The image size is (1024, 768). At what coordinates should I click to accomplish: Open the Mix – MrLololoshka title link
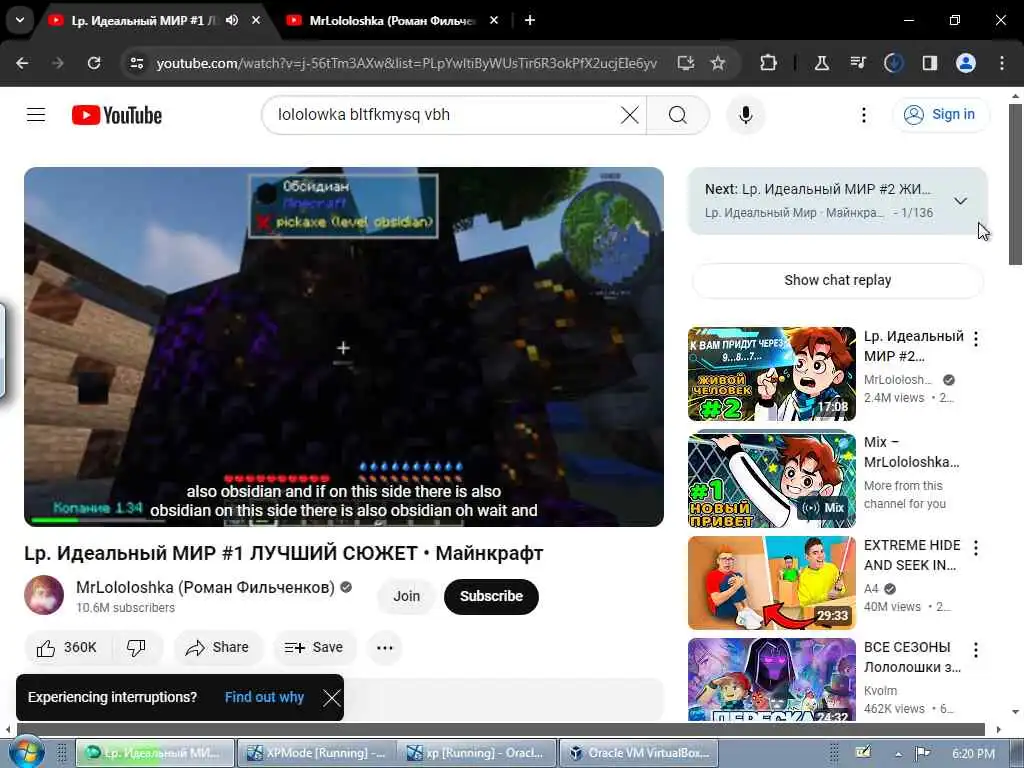(912, 452)
